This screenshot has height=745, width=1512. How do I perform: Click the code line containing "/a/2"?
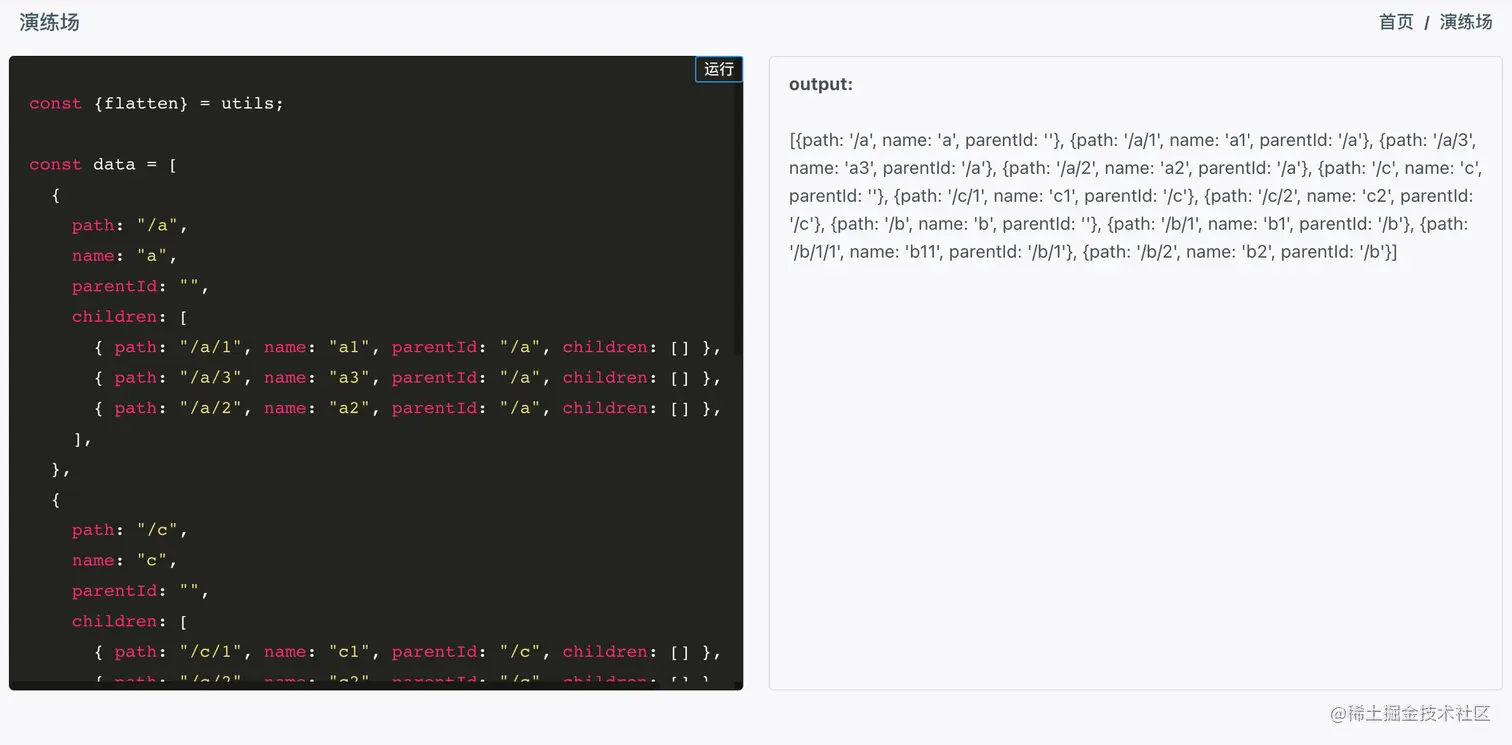click(x=407, y=408)
